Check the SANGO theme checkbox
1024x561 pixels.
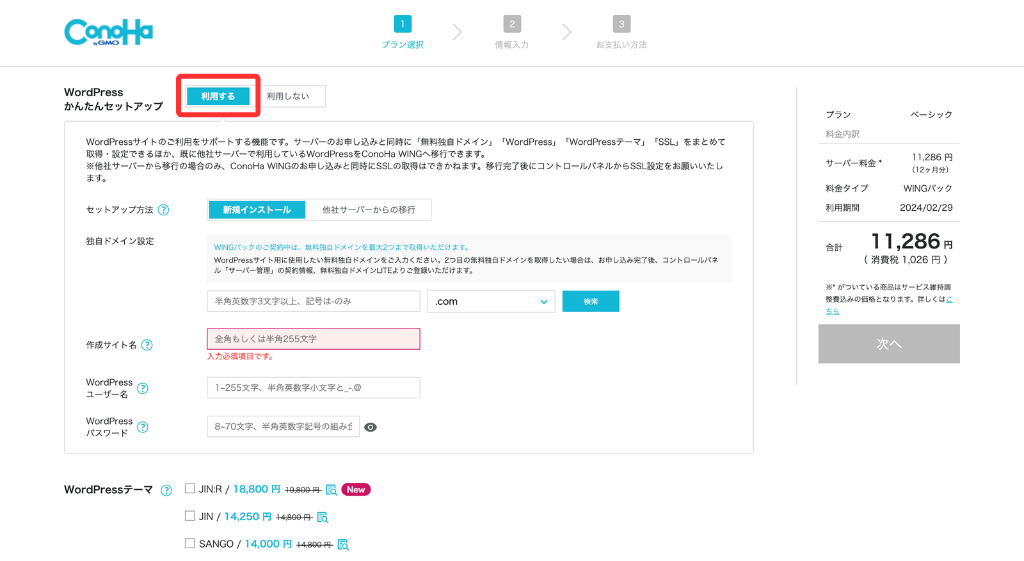190,543
